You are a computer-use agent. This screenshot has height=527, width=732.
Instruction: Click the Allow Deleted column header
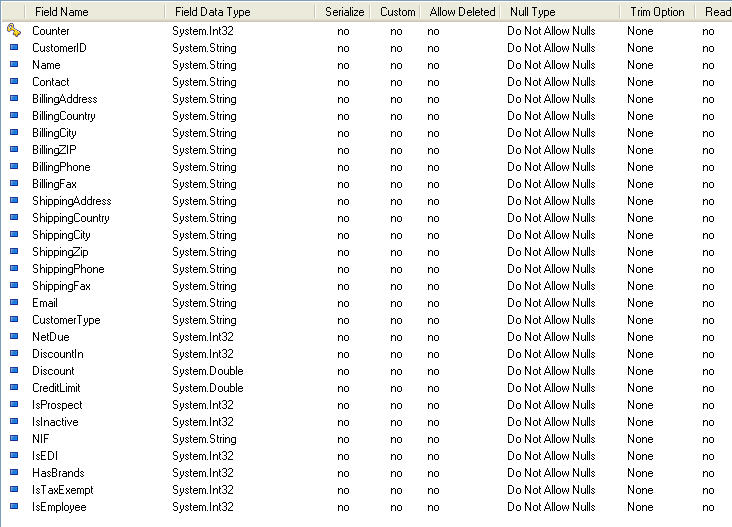[x=462, y=12]
